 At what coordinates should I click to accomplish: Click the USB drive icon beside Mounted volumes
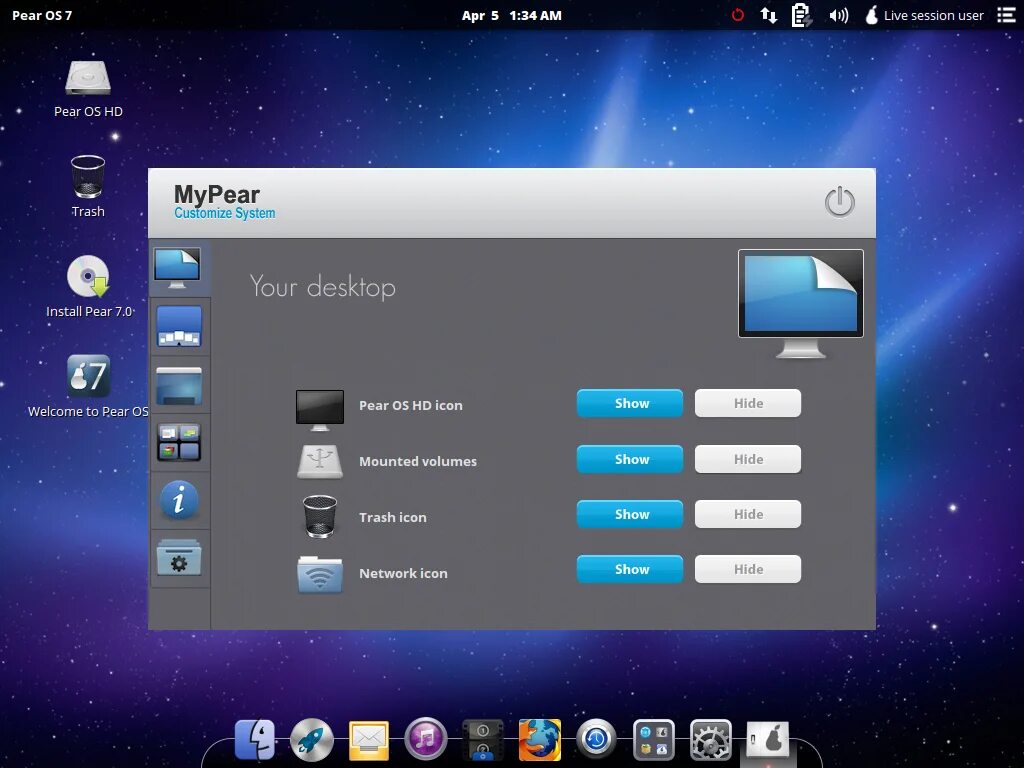320,461
